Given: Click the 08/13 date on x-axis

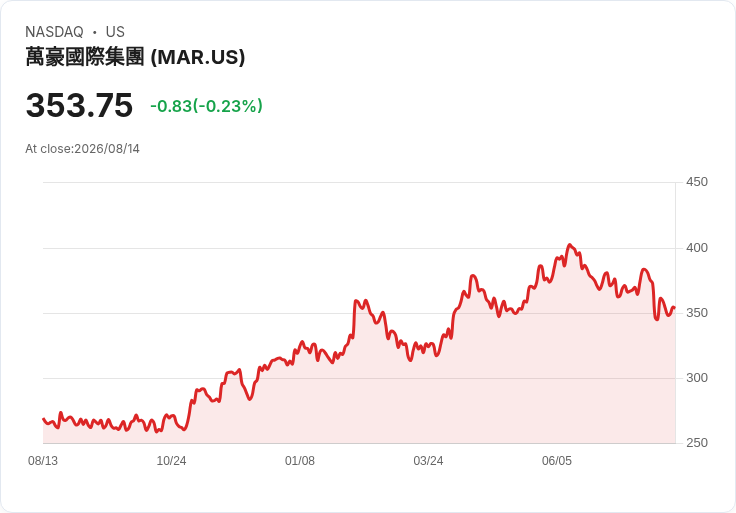Looking at the screenshot, I should click(x=43, y=461).
